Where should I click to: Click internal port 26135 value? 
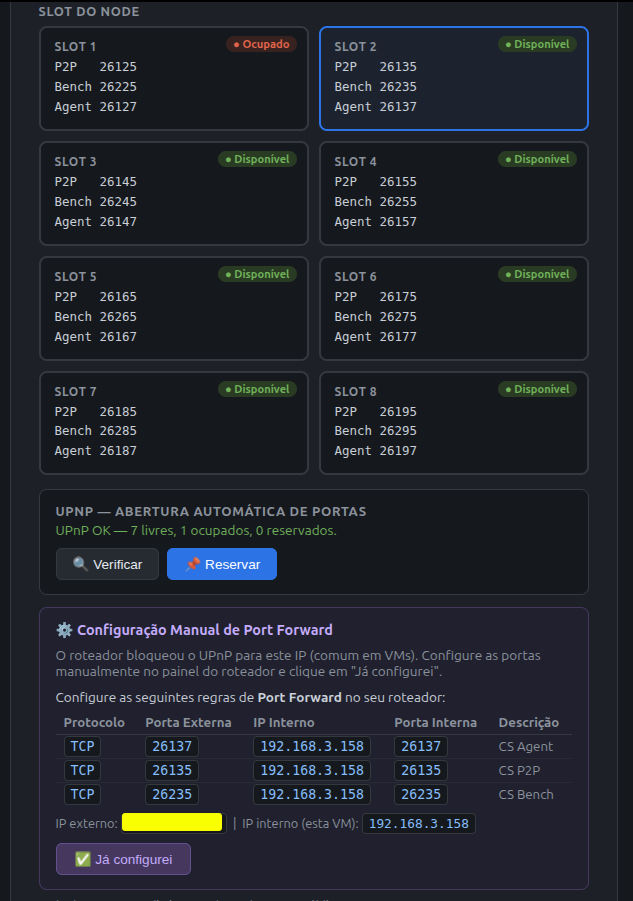point(420,771)
